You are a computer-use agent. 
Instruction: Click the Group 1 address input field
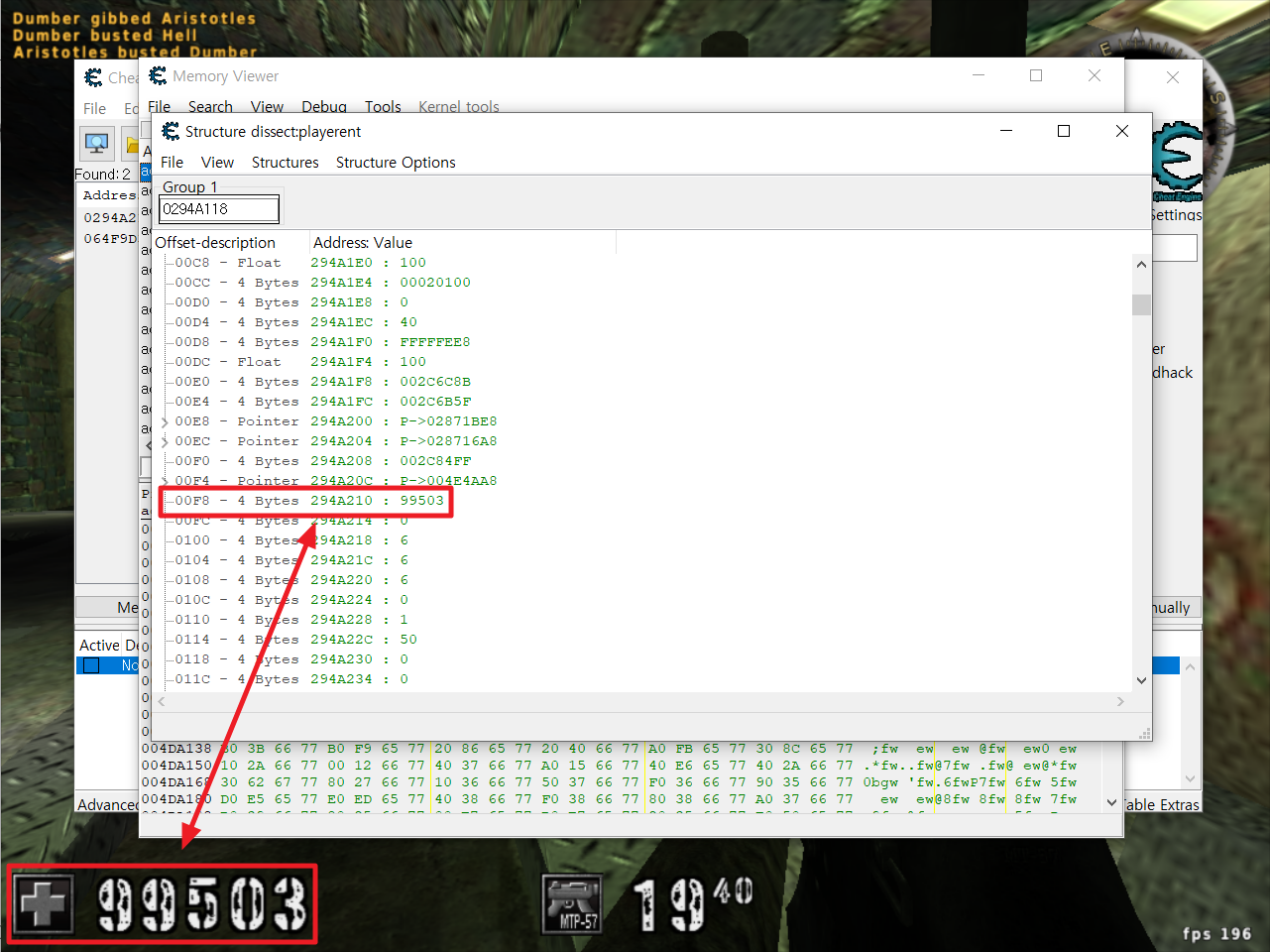219,209
